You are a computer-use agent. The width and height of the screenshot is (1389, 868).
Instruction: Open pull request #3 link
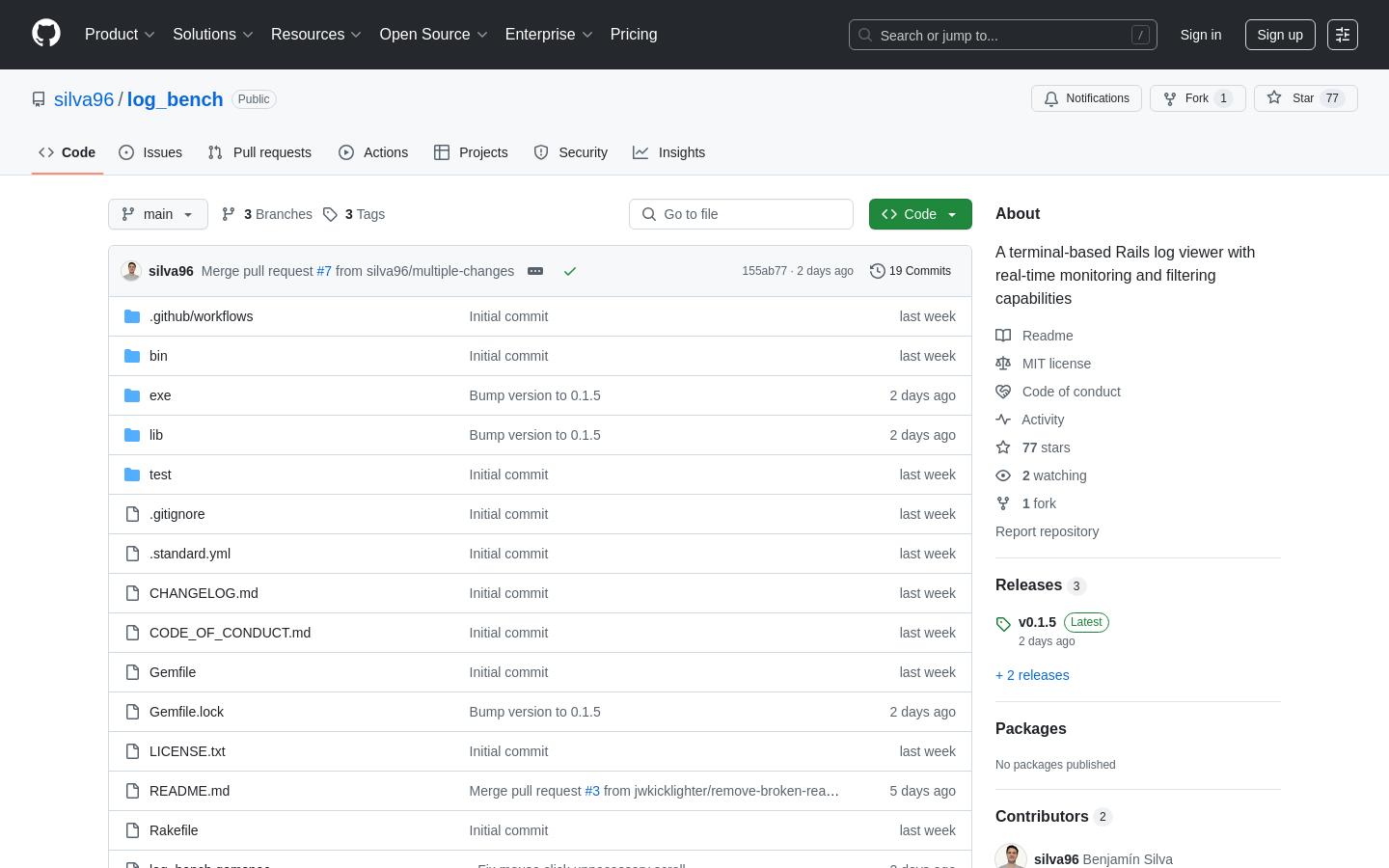click(x=592, y=791)
